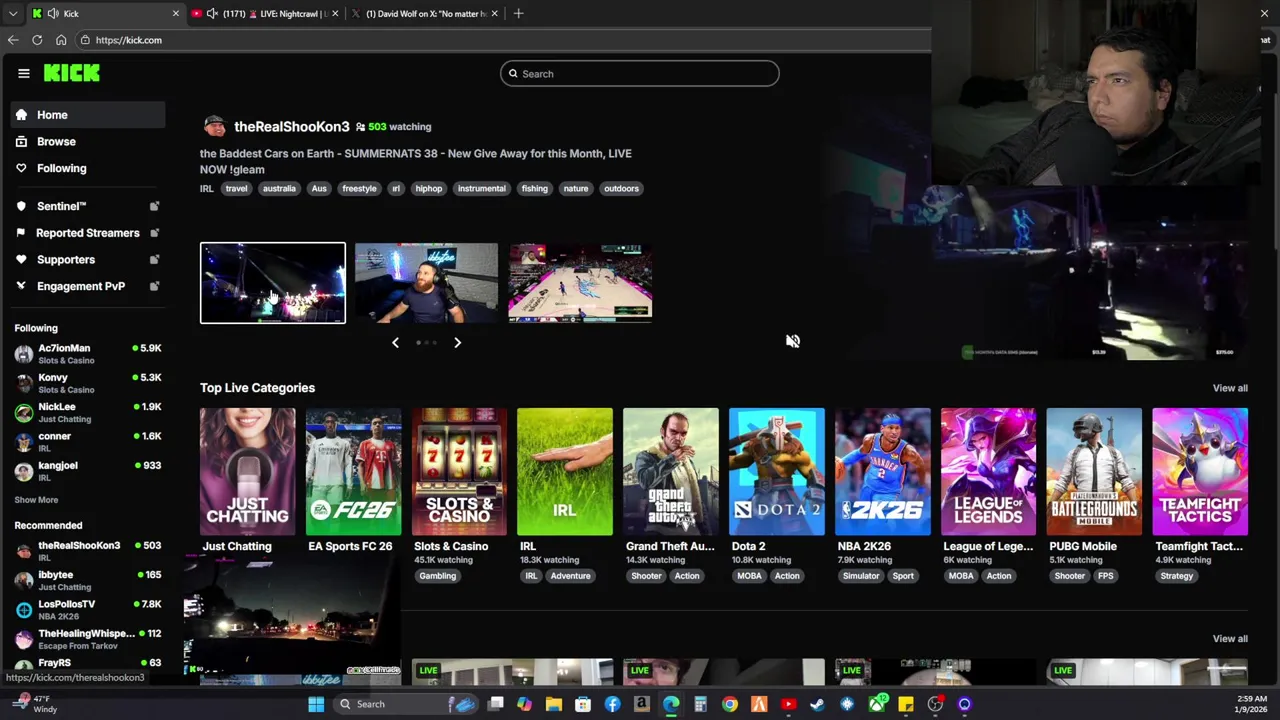Image resolution: width=1280 pixels, height=720 pixels.
Task: Open Browse in sidebar
Action: (x=88, y=141)
